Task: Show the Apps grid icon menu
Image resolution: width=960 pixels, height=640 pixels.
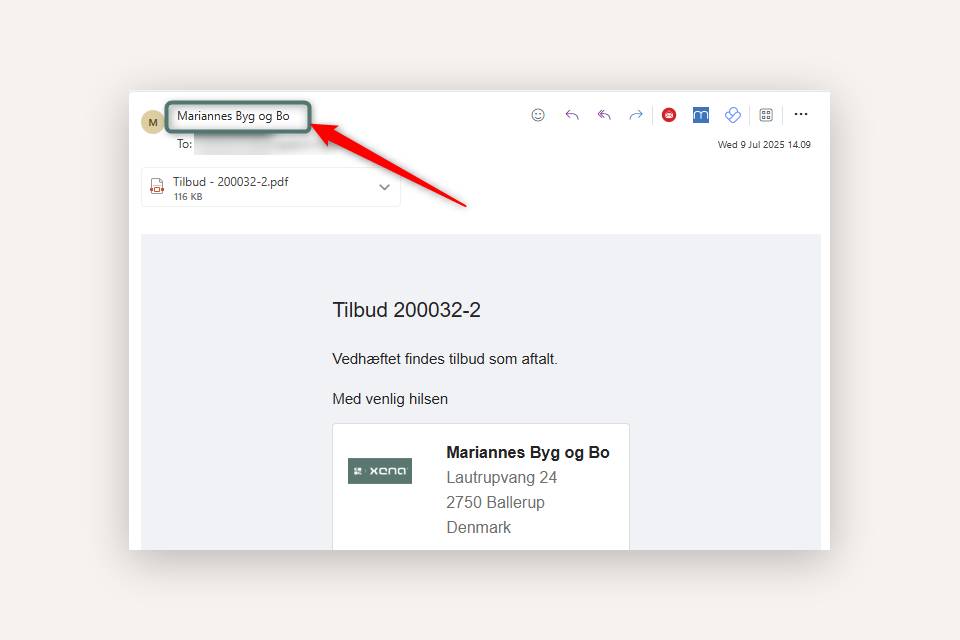Action: coord(766,115)
